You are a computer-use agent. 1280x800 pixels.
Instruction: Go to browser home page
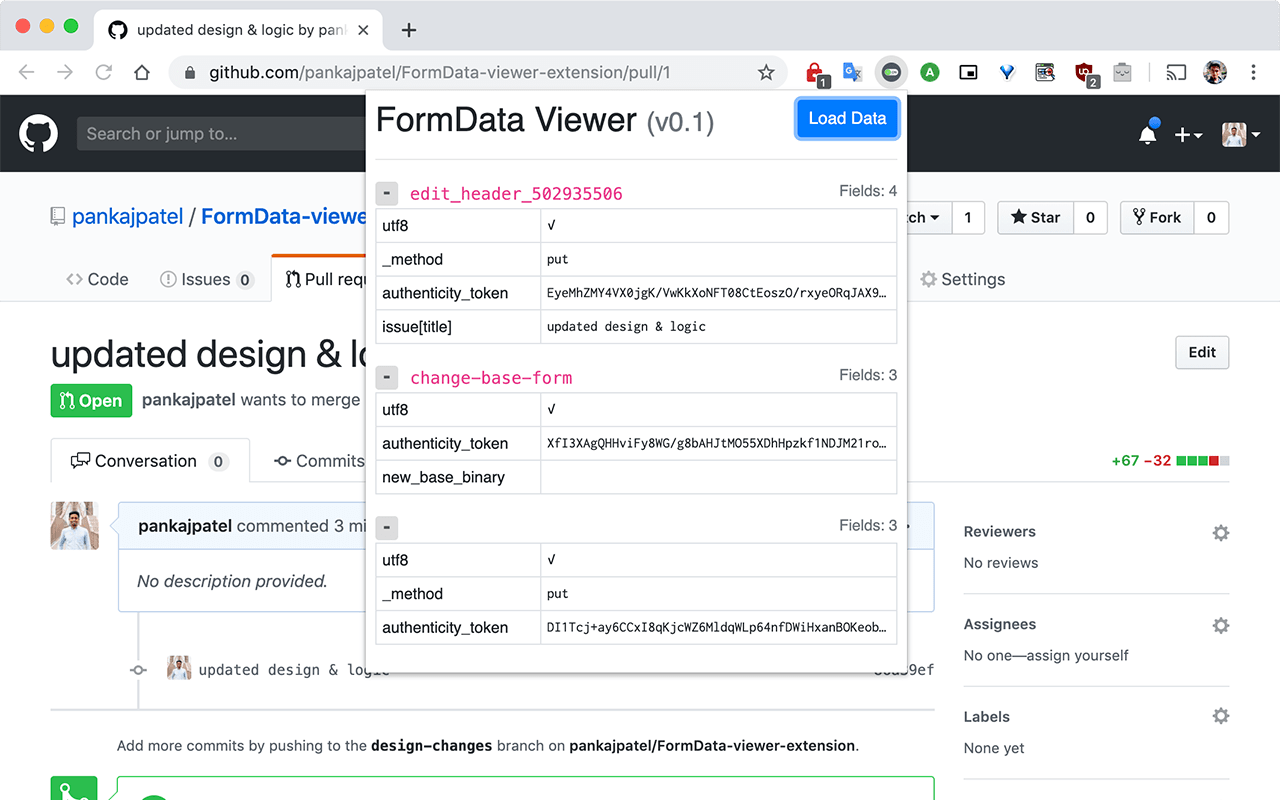click(142, 72)
